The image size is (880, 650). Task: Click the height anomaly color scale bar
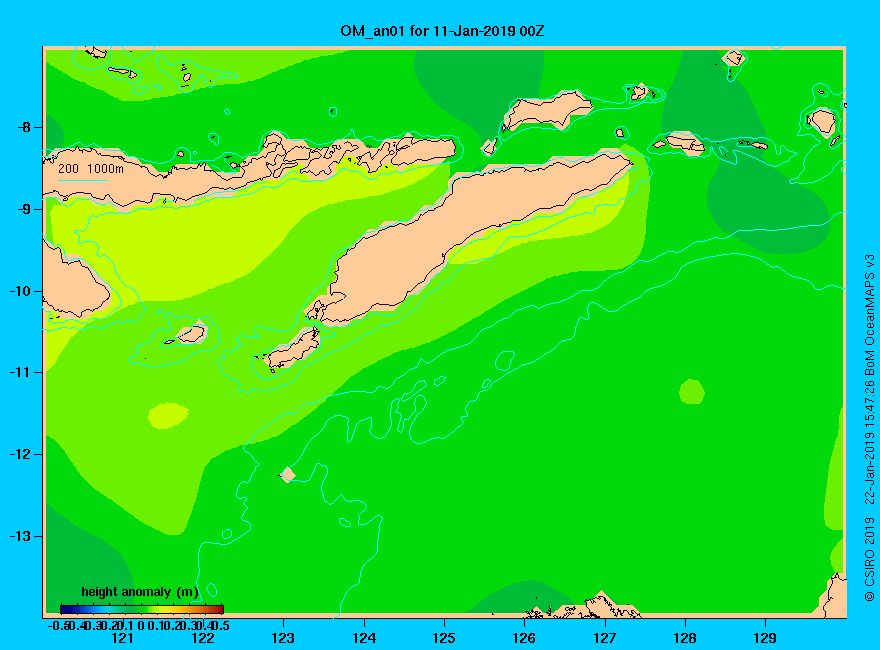142,609
